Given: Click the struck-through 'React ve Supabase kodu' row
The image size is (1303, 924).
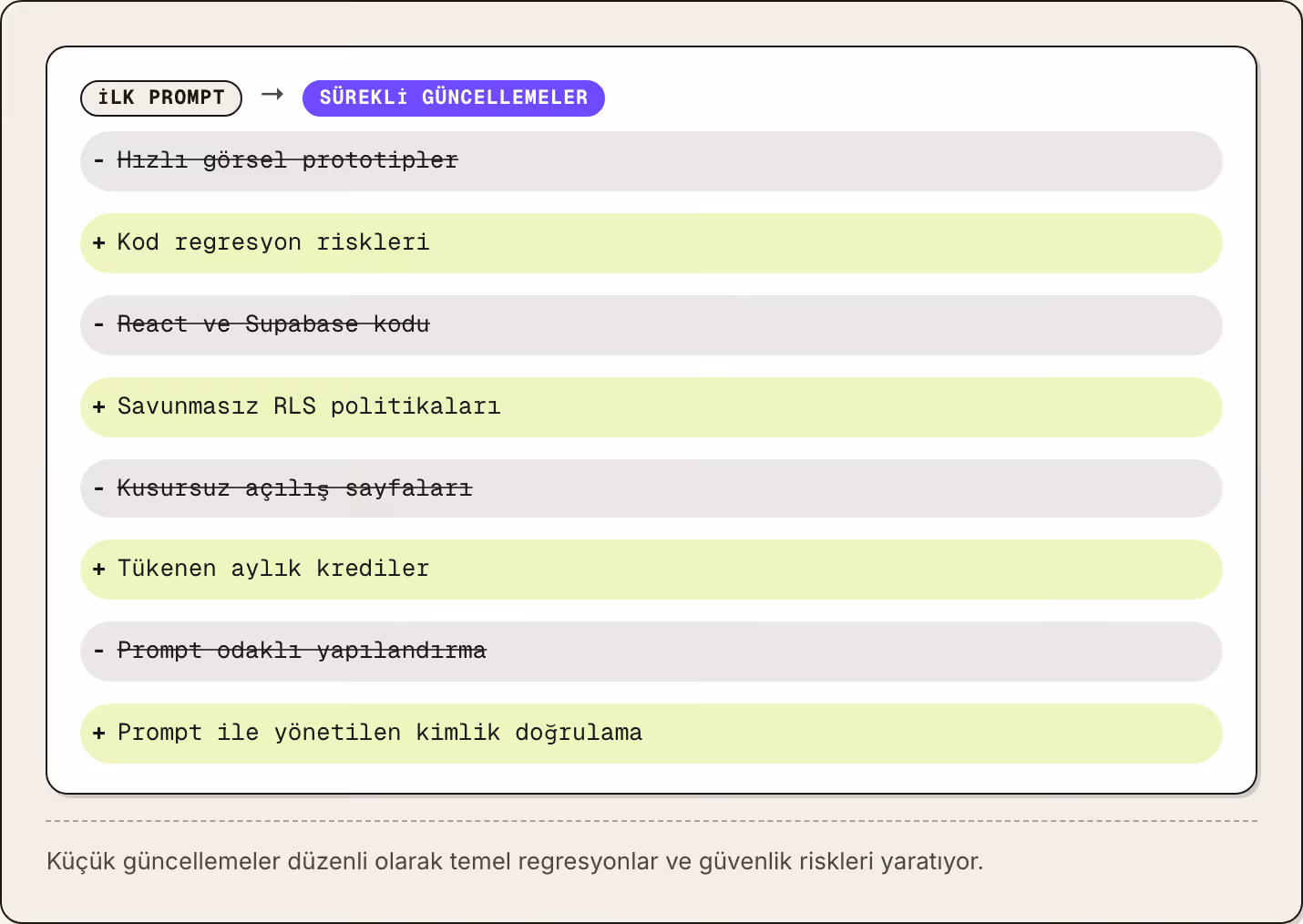Looking at the screenshot, I should click(651, 325).
